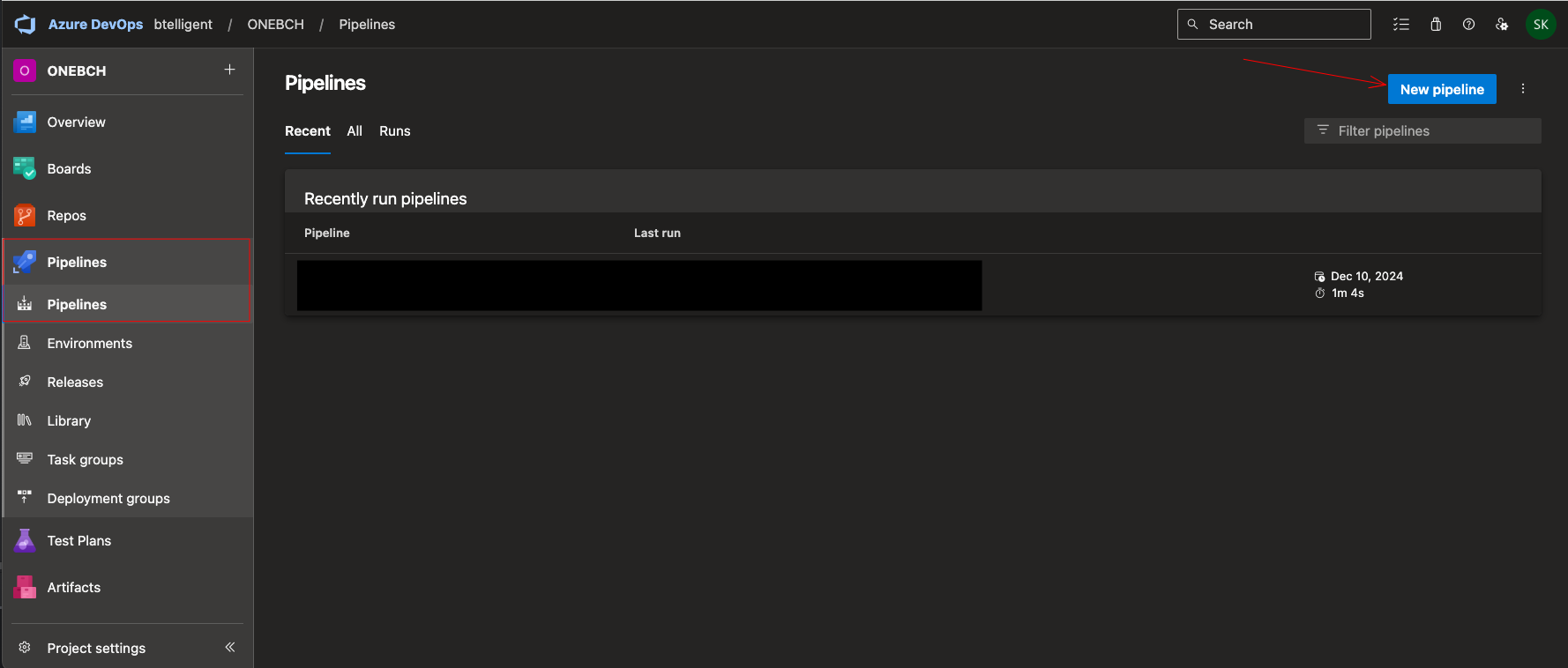Open the Help question mark icon
The width and height of the screenshot is (1568, 668).
coord(1468,25)
